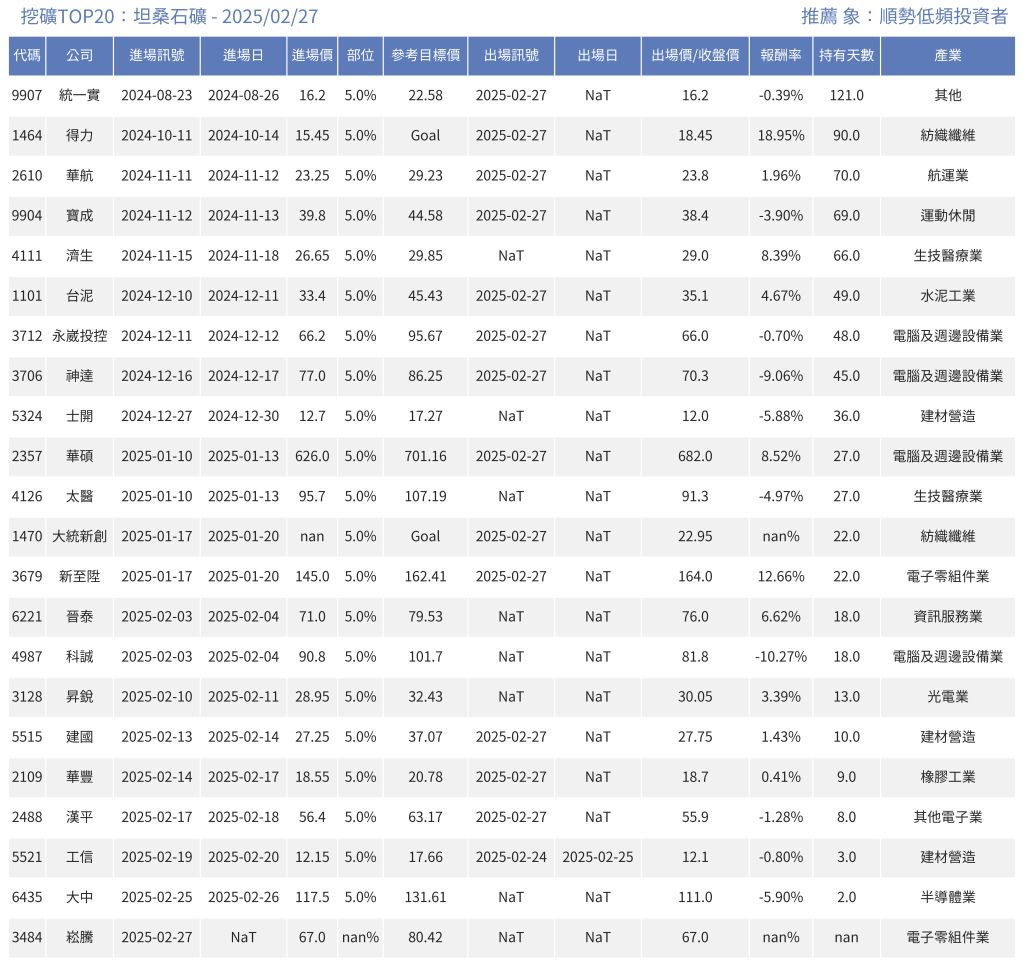1024x967 pixels.
Task: Click industry cell 半導體業
Action: click(x=948, y=897)
